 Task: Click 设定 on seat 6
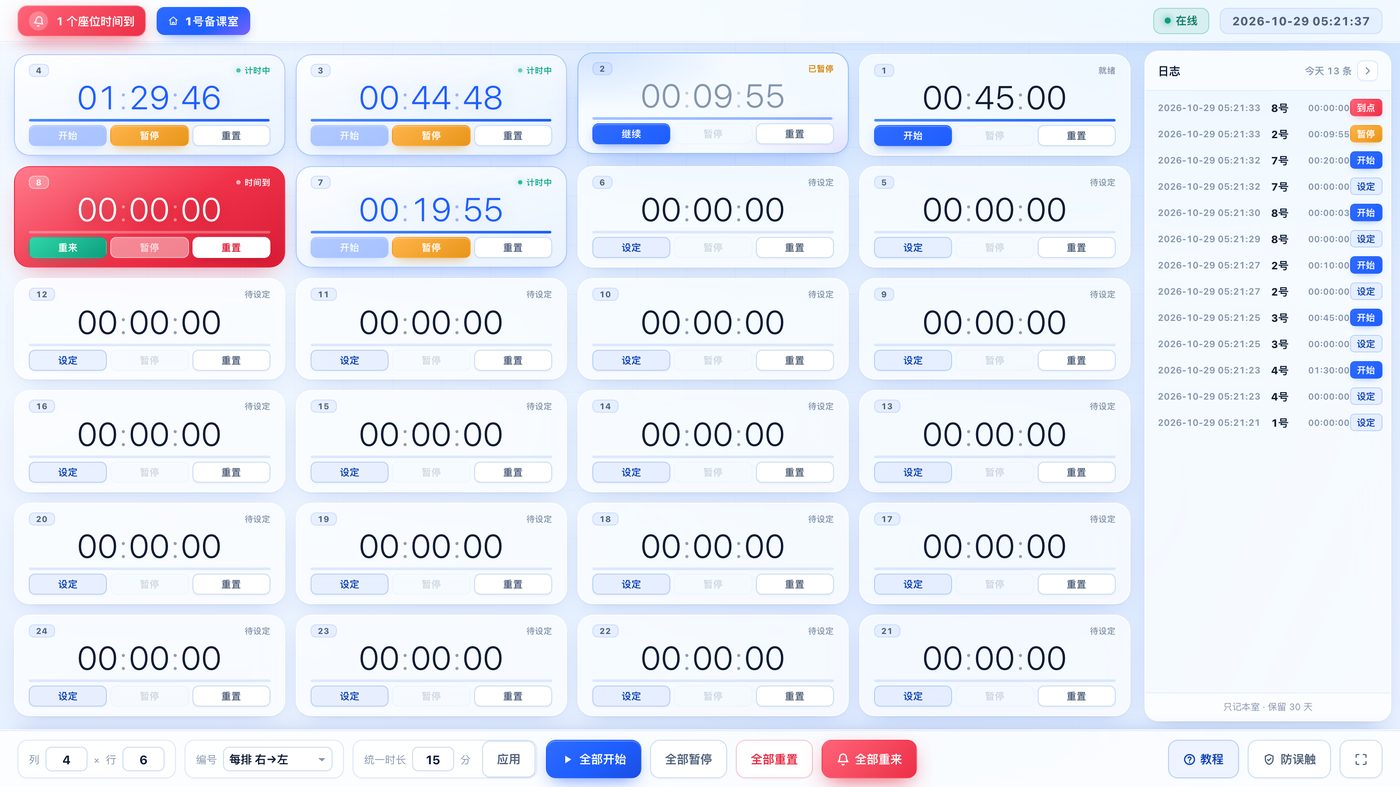(631, 247)
